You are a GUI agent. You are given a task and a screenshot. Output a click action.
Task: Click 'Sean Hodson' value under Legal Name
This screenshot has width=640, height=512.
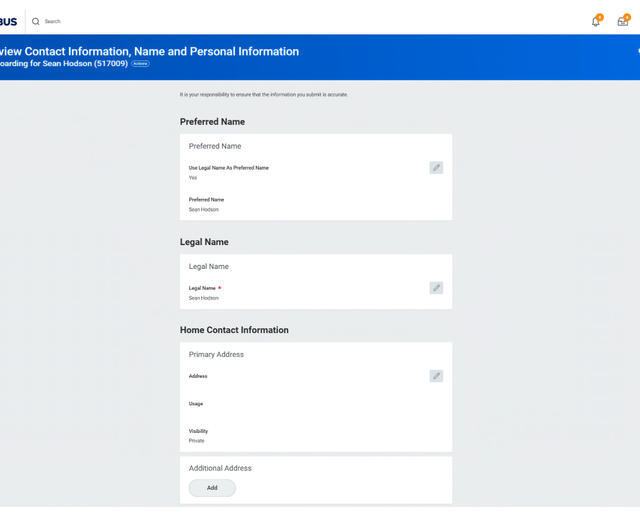tap(204, 298)
